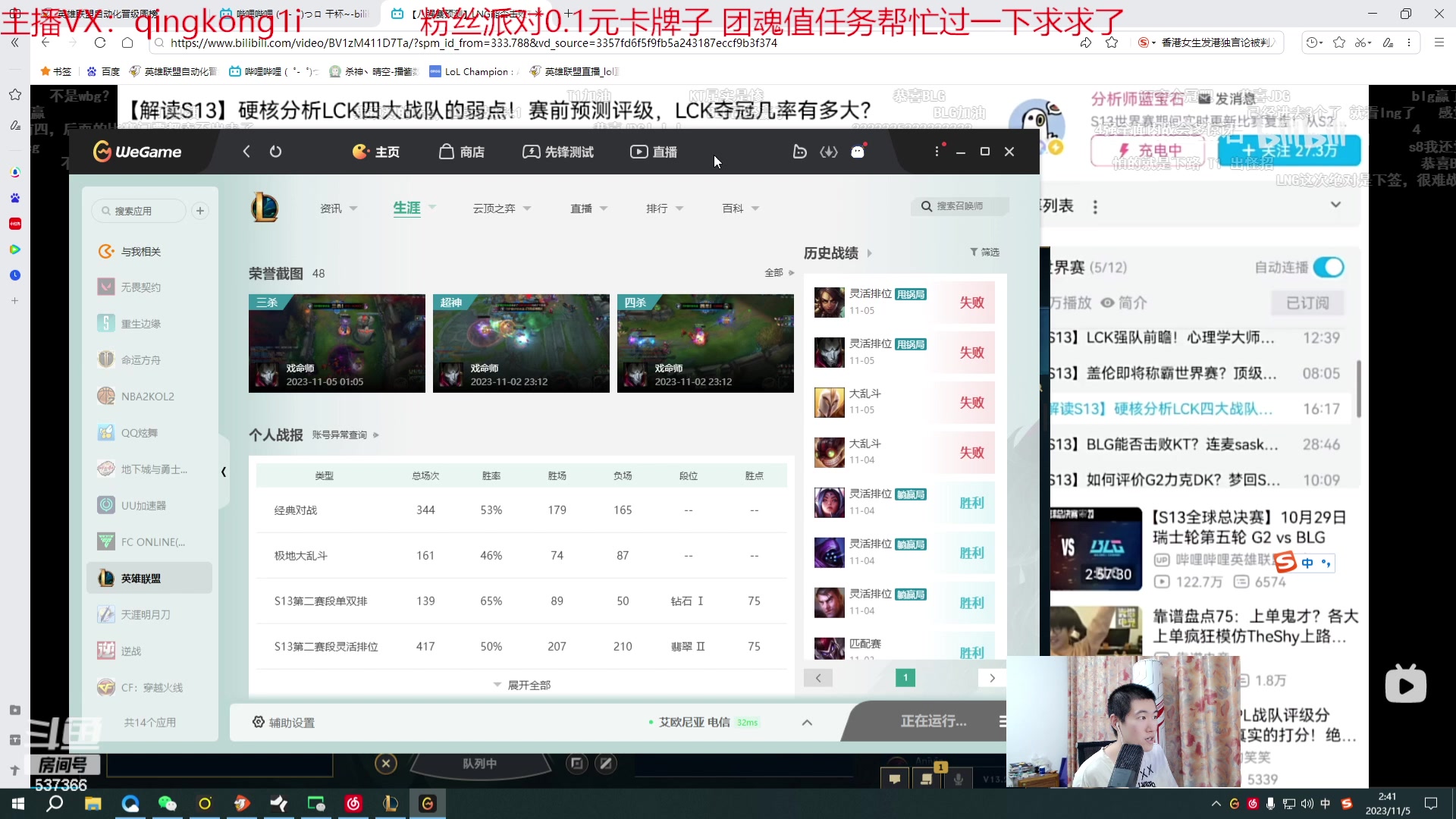Screen dimensions: 1456x819
Task: Click the 搜索召唤师 search field
Action: (x=959, y=206)
